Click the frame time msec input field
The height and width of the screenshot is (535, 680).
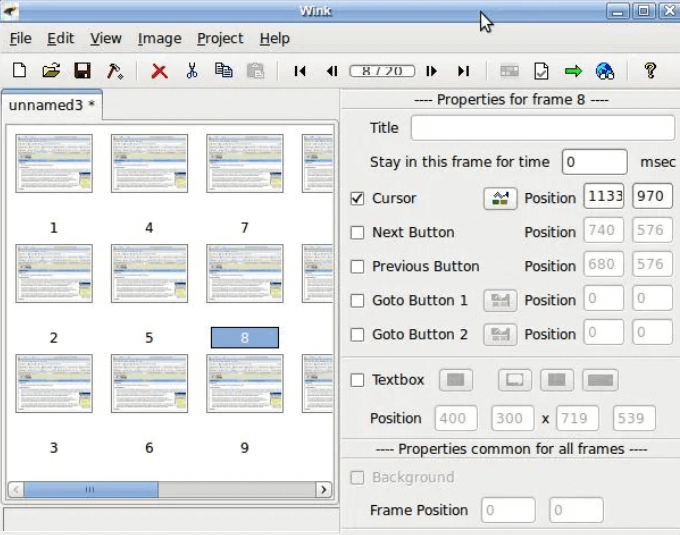point(594,162)
